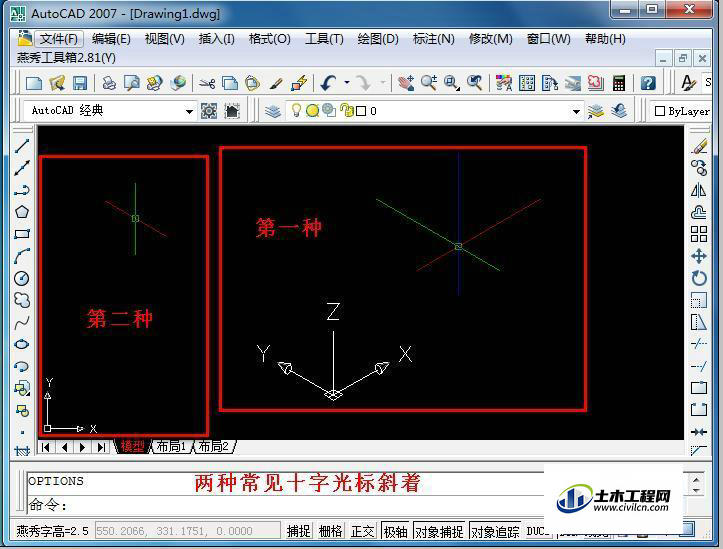The height and width of the screenshot is (549, 723).
Task: Open the 格式(O) menu
Action: 270,39
